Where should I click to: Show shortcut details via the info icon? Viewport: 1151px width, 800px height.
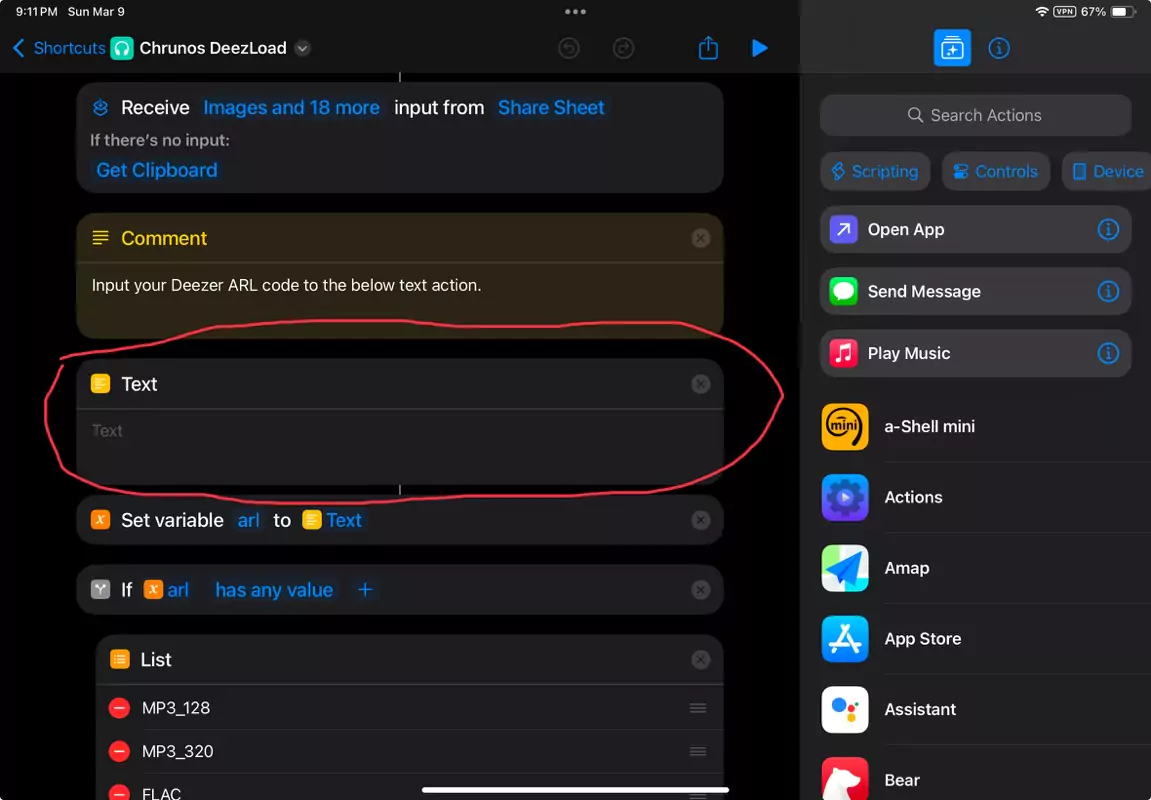click(998, 47)
